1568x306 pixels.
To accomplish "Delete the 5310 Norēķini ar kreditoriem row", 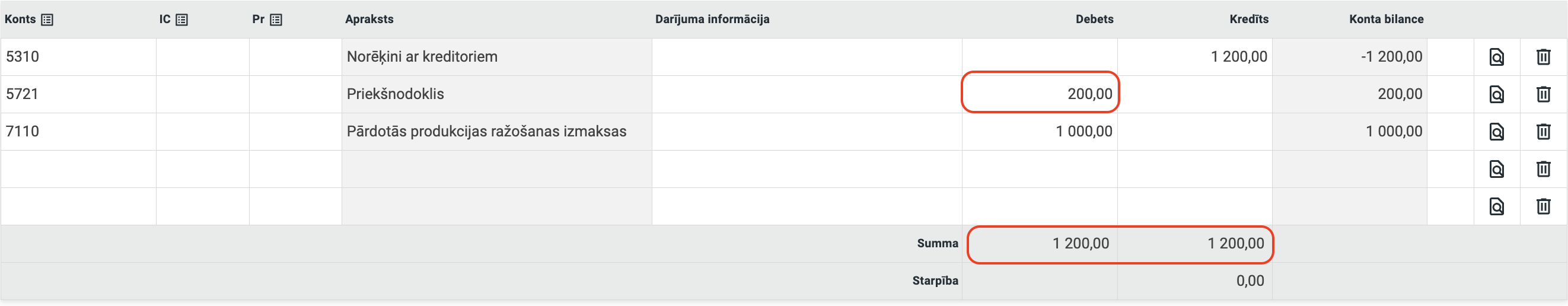I will (x=1543, y=57).
